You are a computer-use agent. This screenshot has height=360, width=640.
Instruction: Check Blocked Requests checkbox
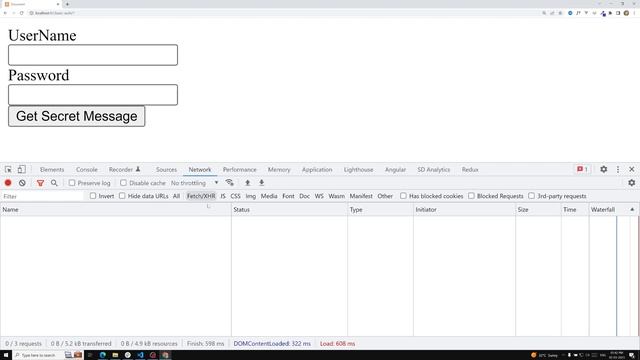pos(471,196)
